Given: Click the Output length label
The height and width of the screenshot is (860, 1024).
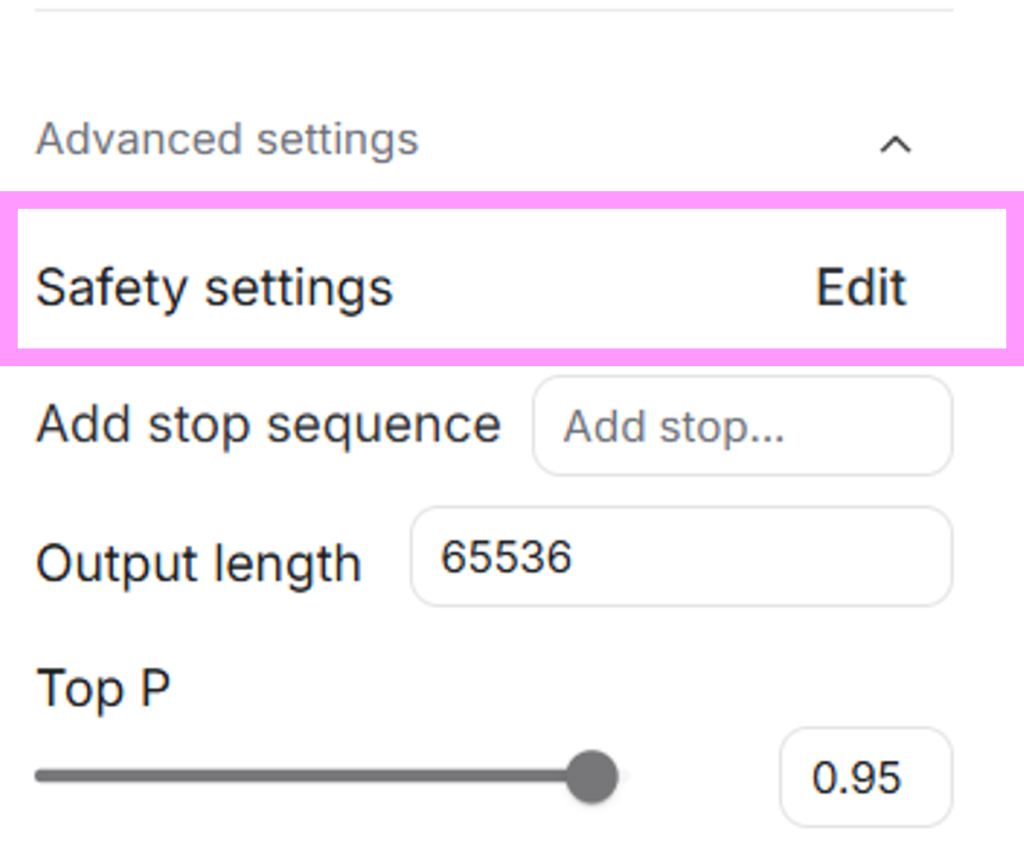Looking at the screenshot, I should click(x=198, y=564).
